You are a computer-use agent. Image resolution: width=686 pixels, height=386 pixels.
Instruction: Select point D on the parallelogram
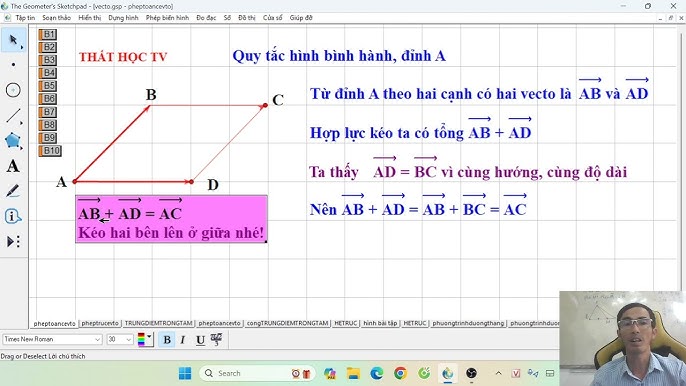tap(192, 182)
